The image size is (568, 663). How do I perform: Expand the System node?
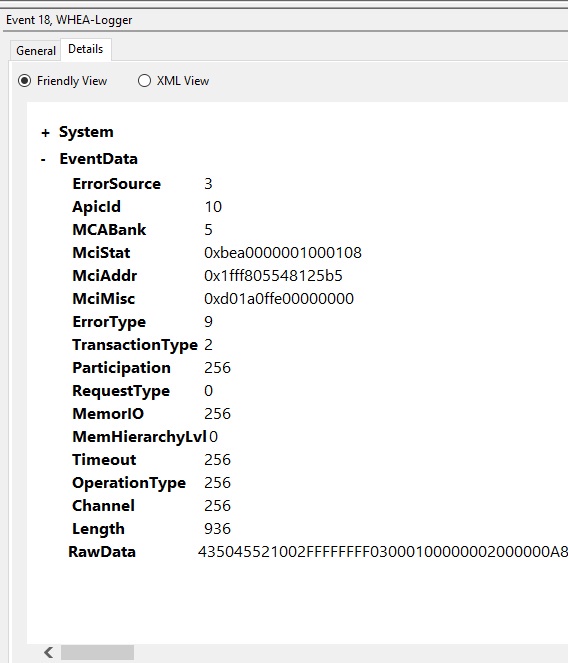(45, 133)
